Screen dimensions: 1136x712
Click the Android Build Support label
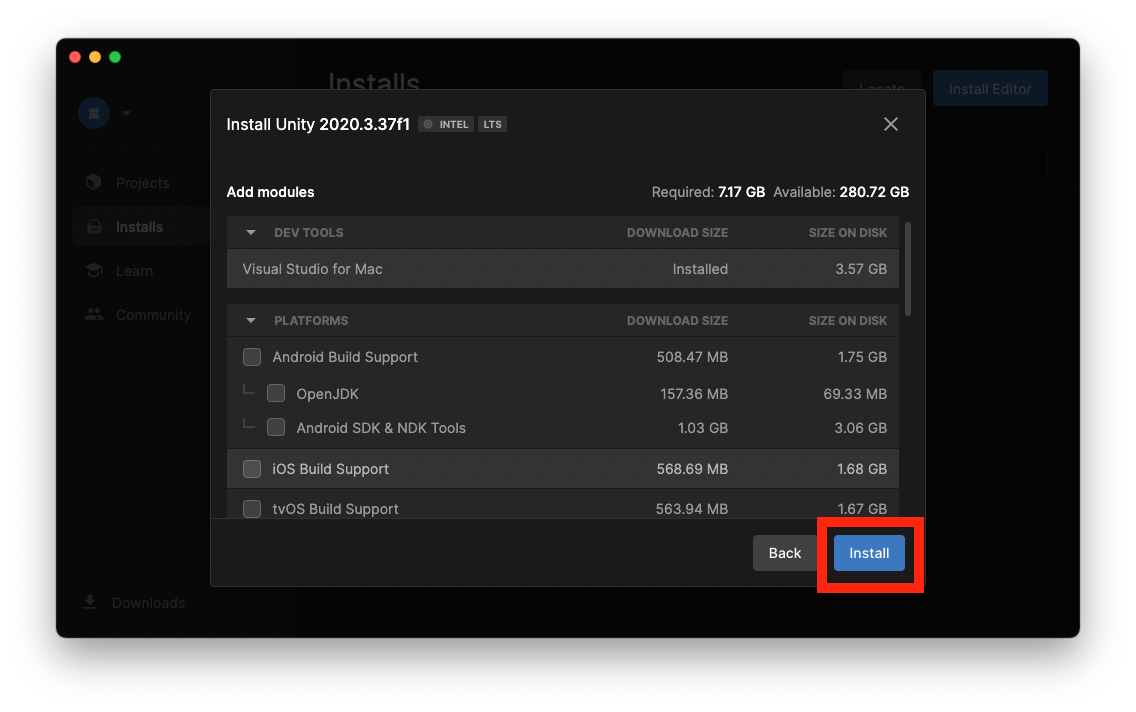(345, 357)
